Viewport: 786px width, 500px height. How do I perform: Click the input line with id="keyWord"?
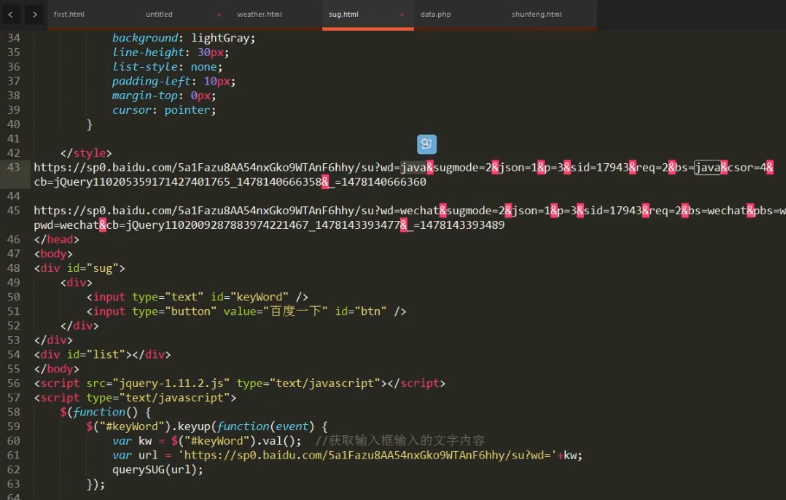pyautogui.click(x=197, y=297)
